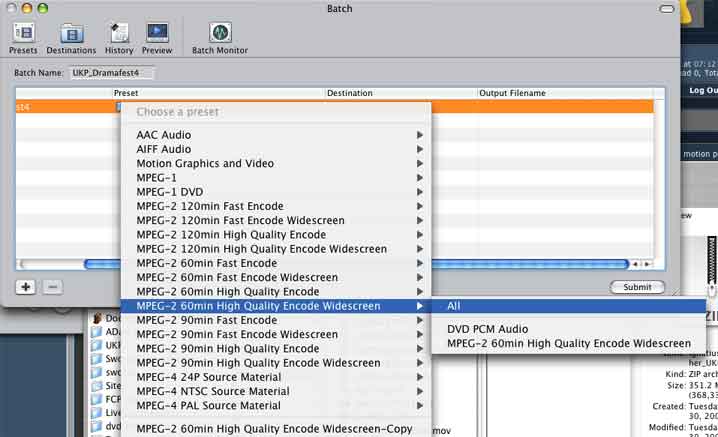The width and height of the screenshot is (718, 437).
Task: Expand the MPEG-2 90min Fast Encode arrow
Action: [419, 320]
